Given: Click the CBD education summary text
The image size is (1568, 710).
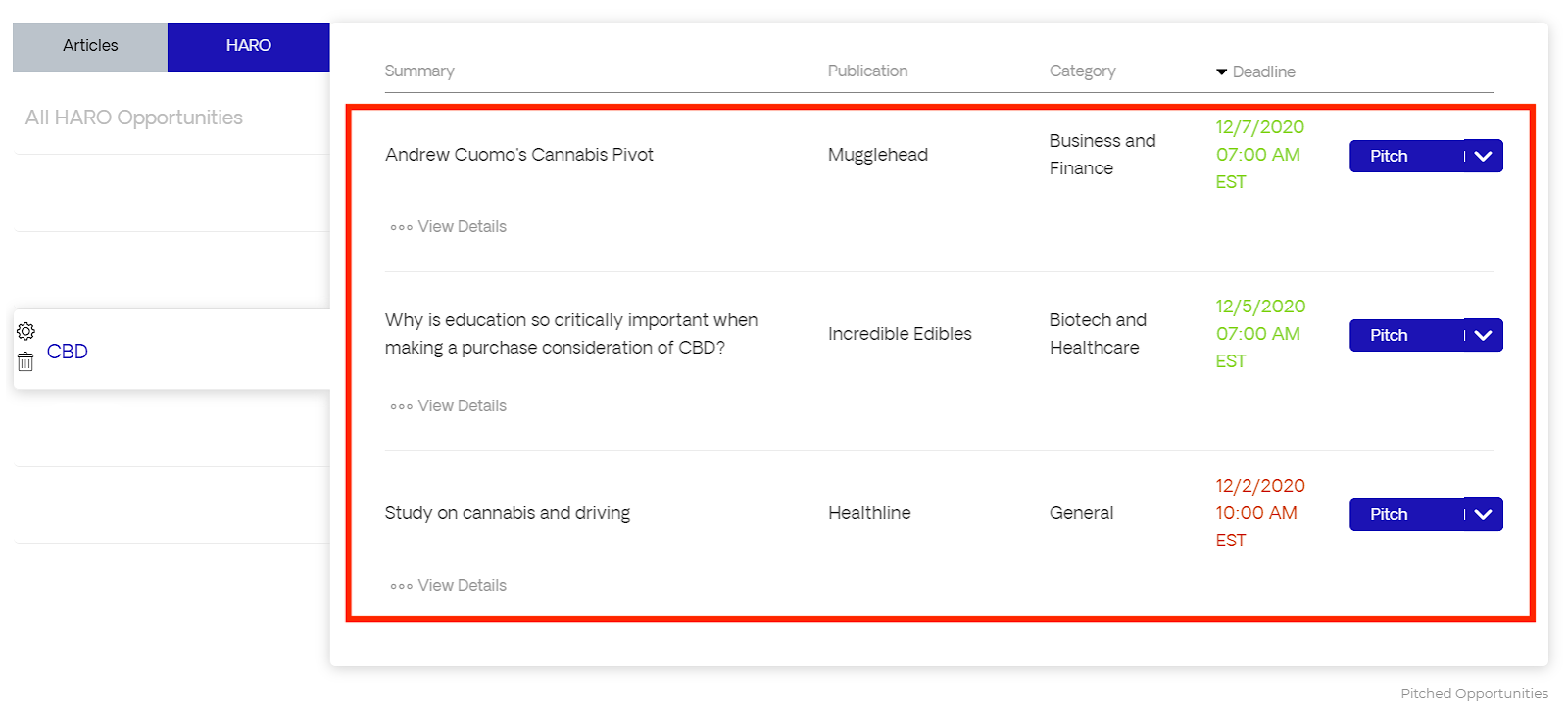Looking at the screenshot, I should point(571,334).
